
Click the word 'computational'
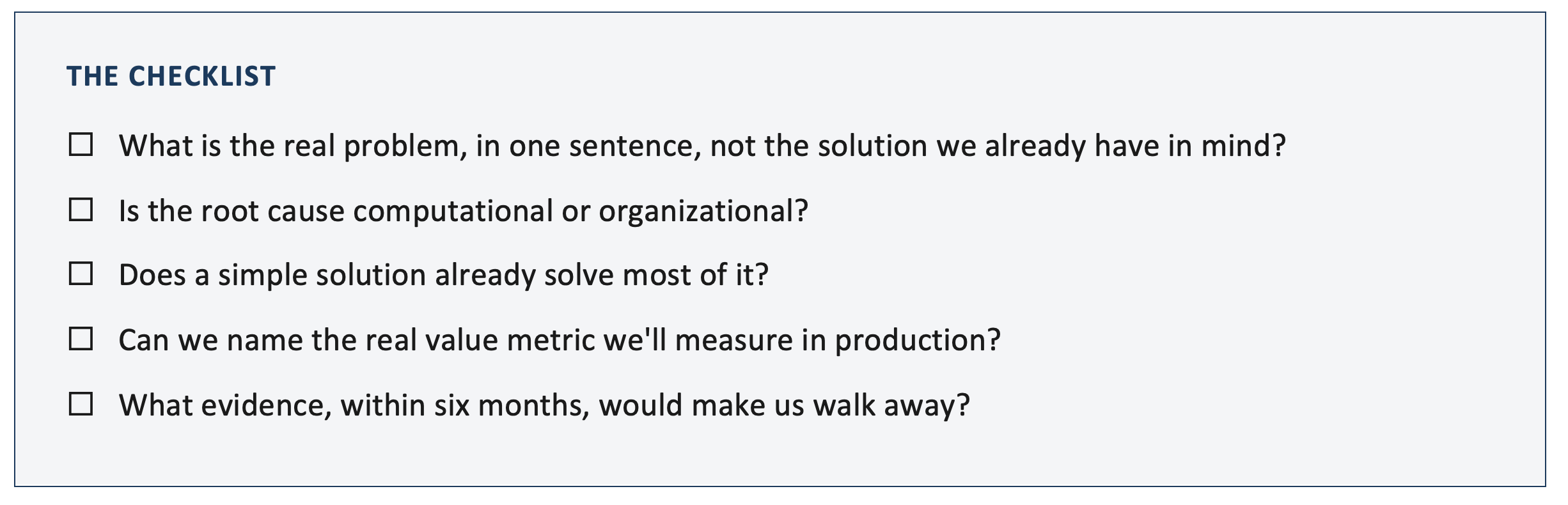click(x=453, y=212)
